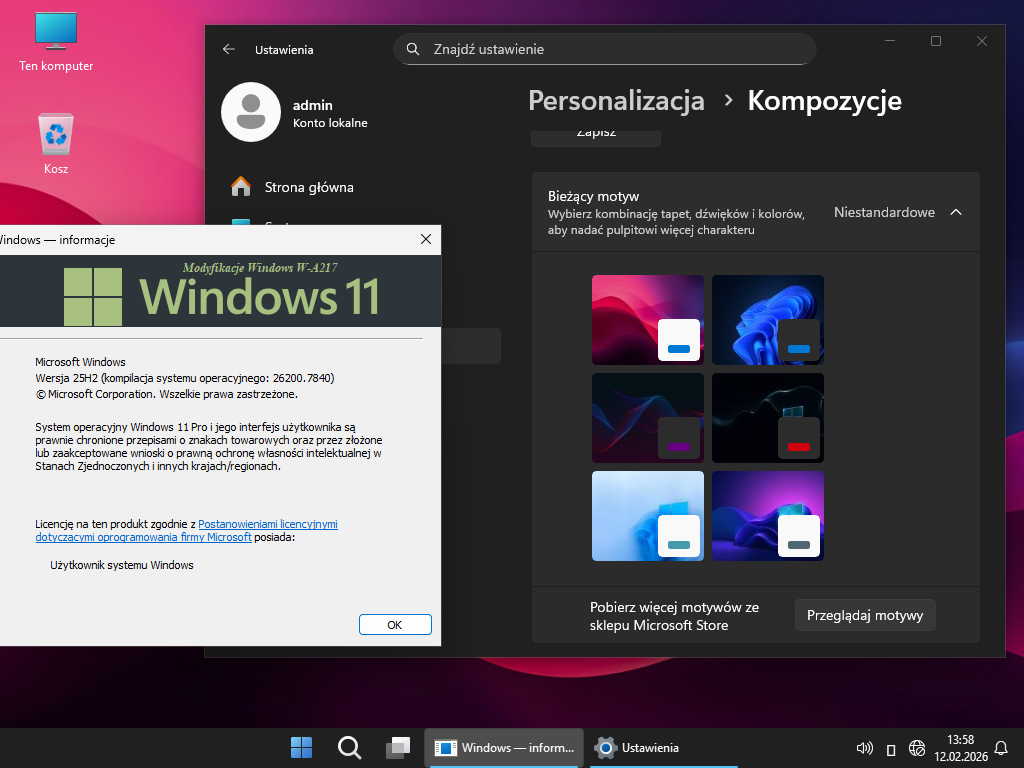Switch to Ustawienia on the taskbar
The height and width of the screenshot is (768, 1024).
[638, 747]
